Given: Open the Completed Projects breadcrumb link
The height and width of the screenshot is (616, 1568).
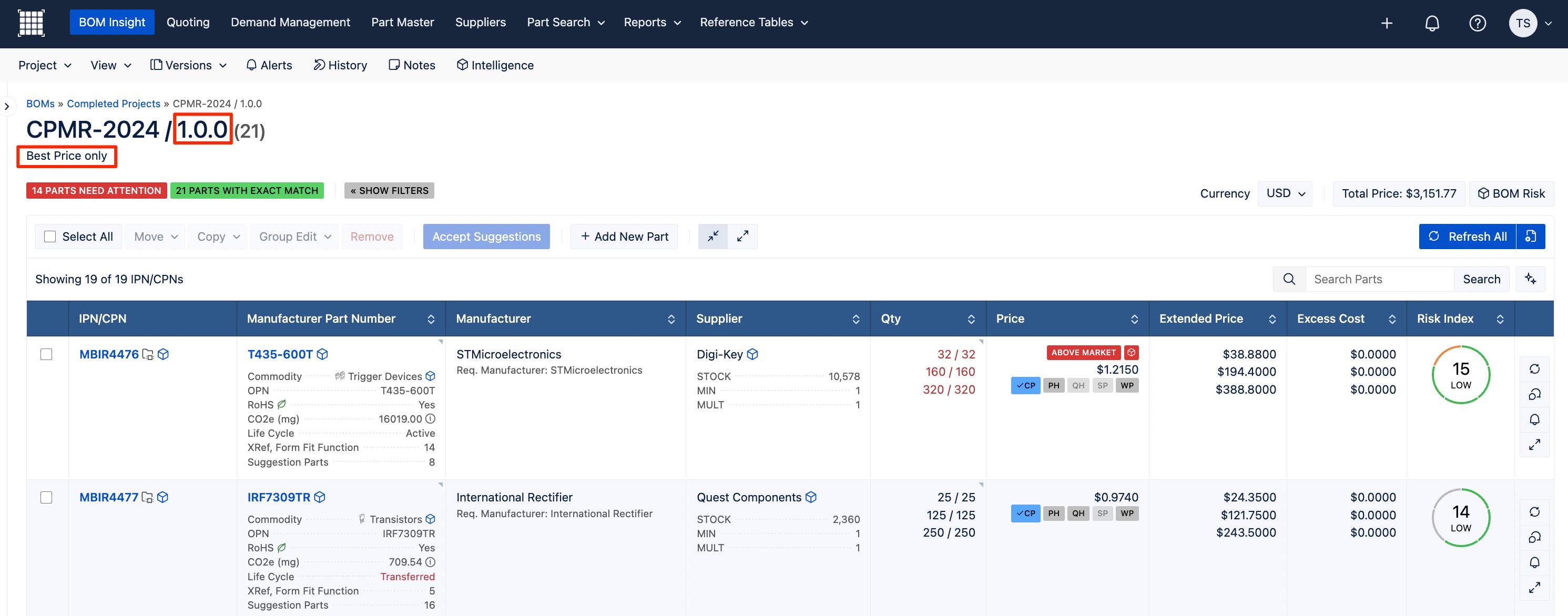Looking at the screenshot, I should [x=114, y=104].
